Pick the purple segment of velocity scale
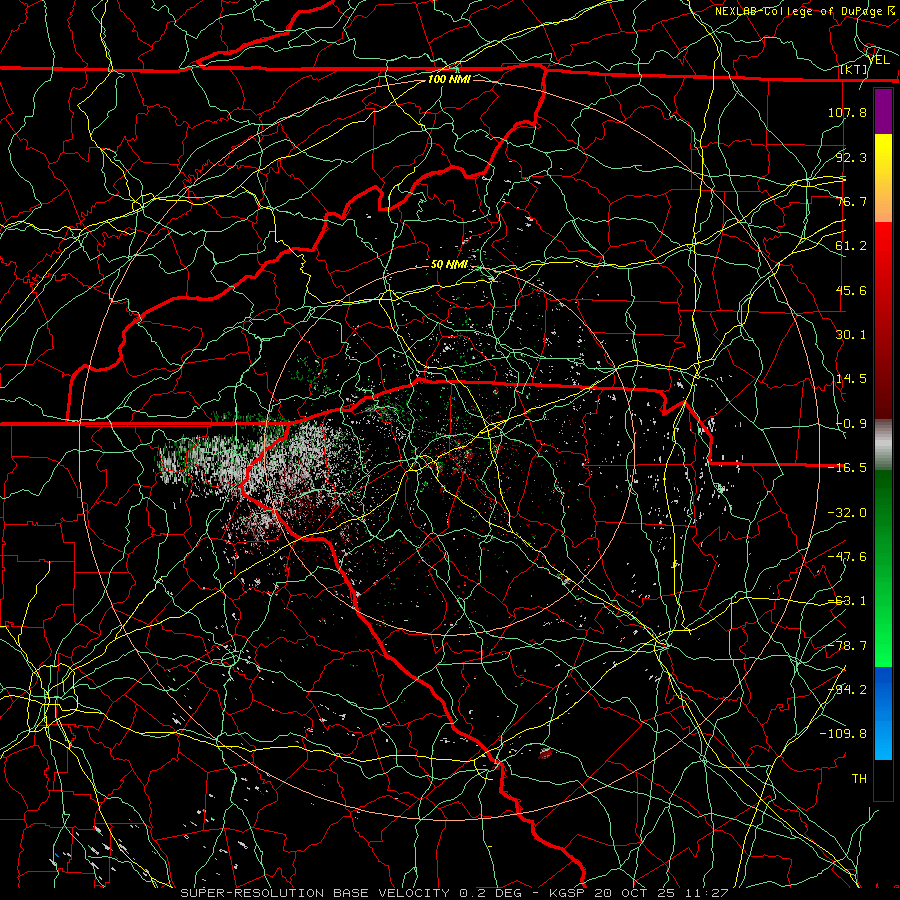The image size is (900, 900). click(x=883, y=111)
